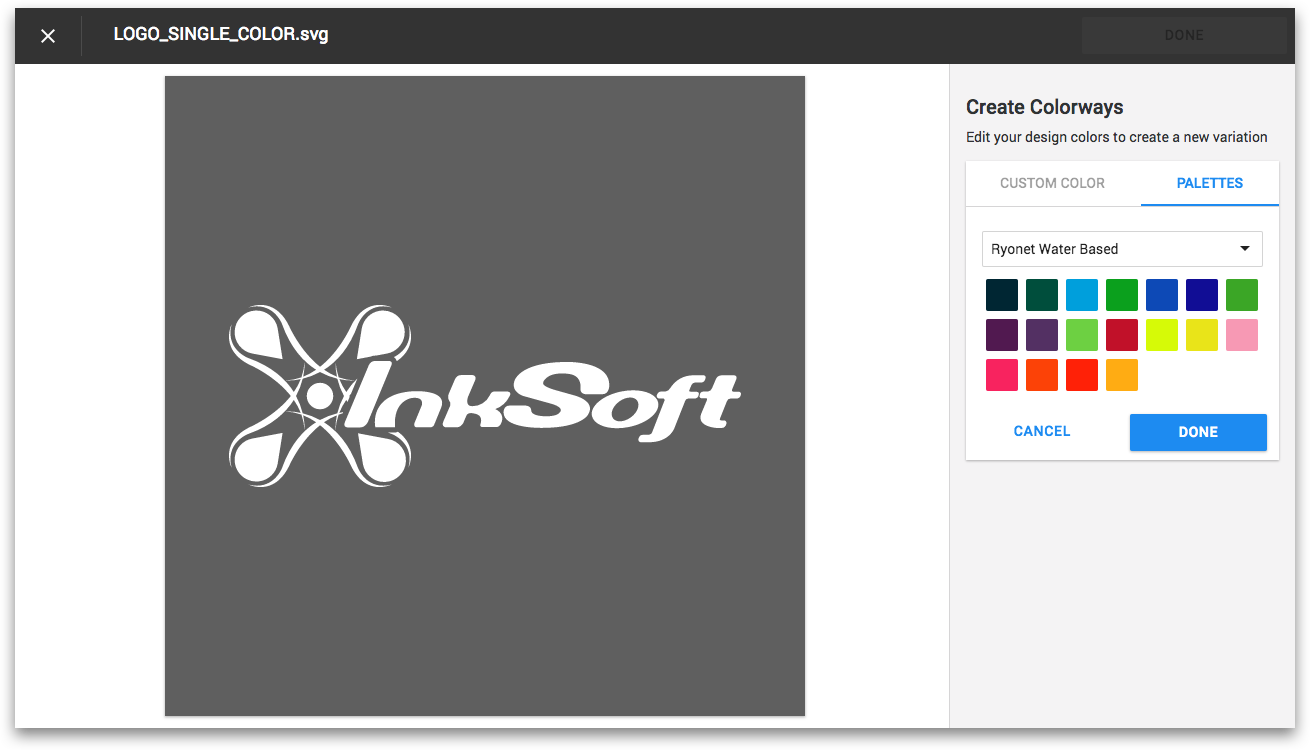Viewport: 1310px width, 750px height.
Task: Confirm with the blue DONE button
Action: [x=1198, y=432]
